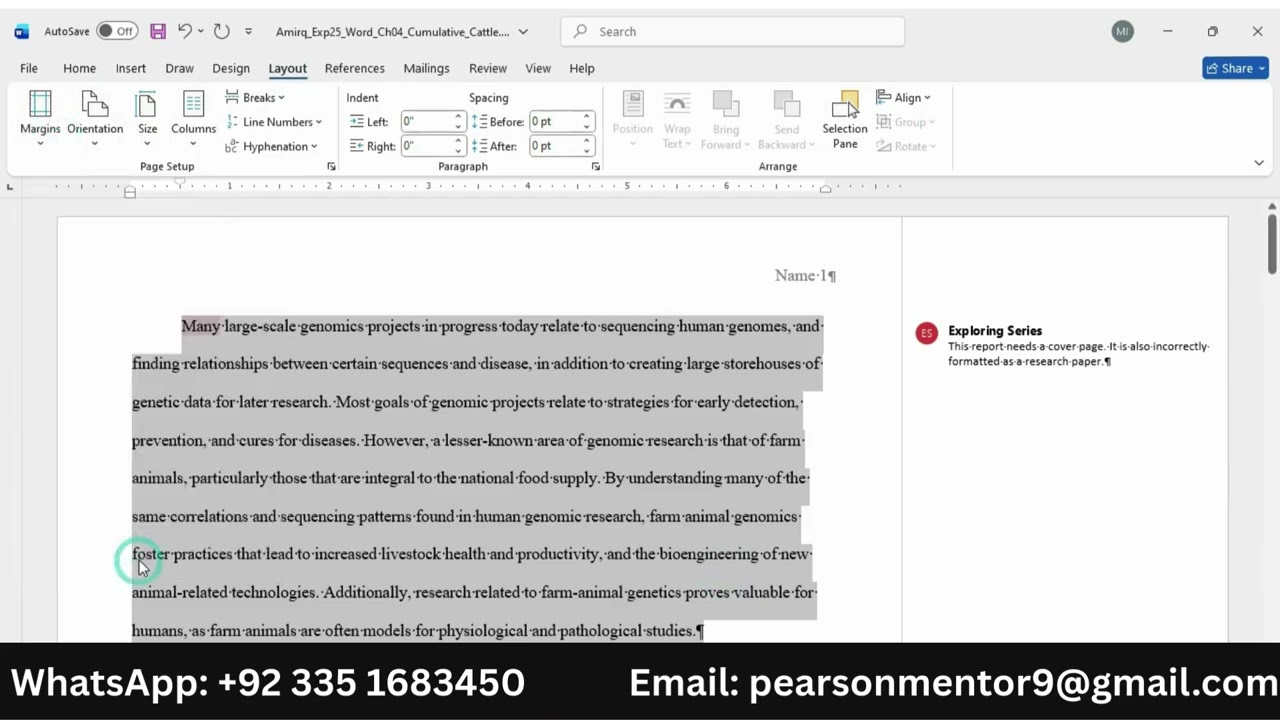Expand the Breaks dropdown

point(255,98)
